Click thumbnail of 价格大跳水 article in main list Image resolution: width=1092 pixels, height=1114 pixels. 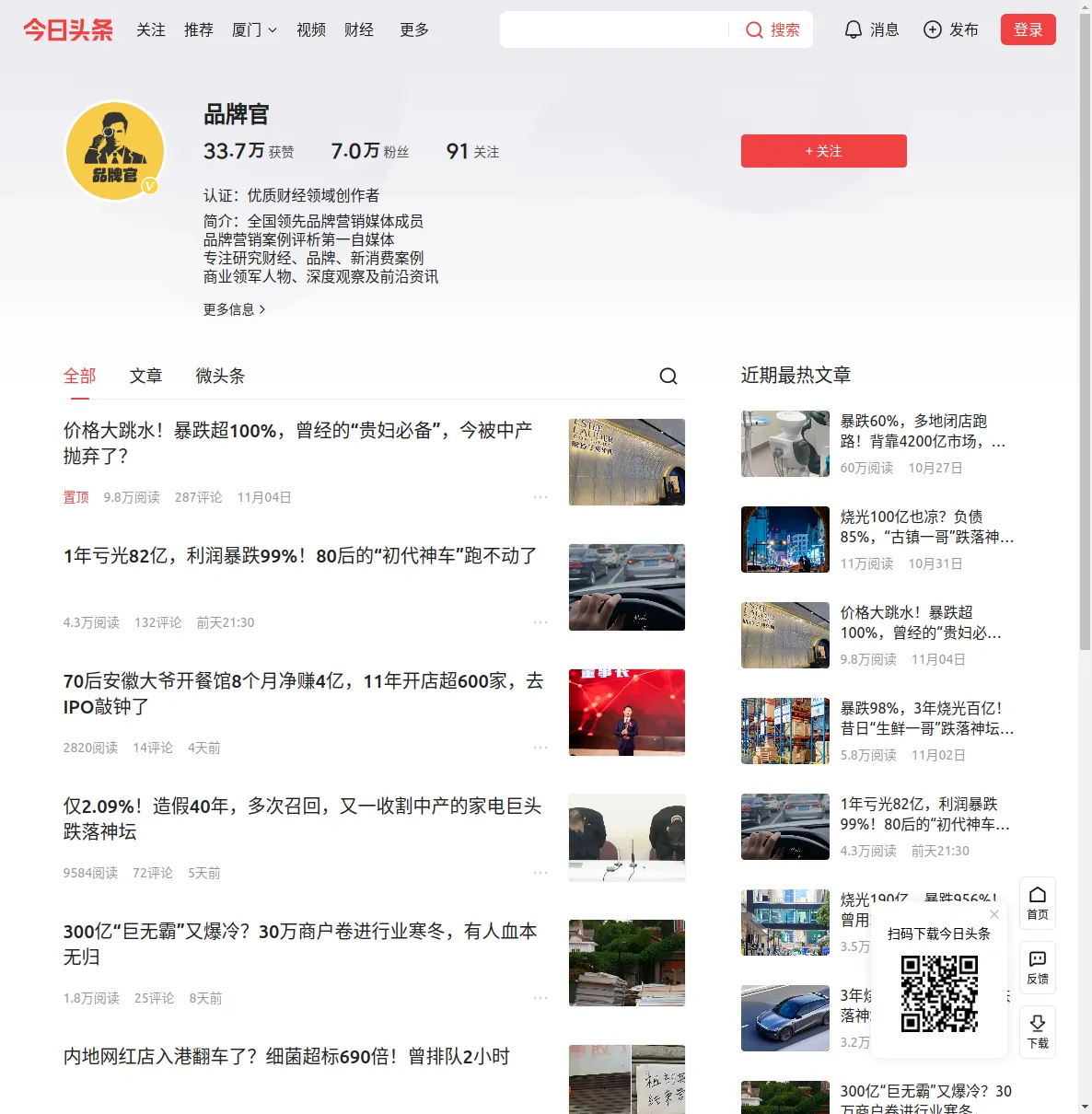pyautogui.click(x=627, y=462)
